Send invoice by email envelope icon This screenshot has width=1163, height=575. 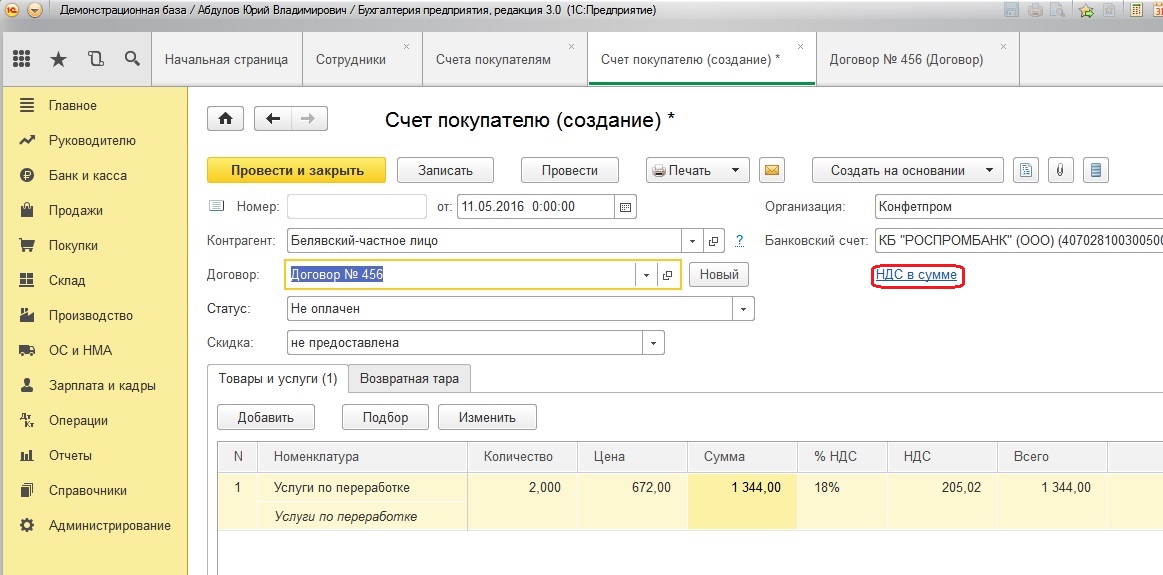coord(771,170)
